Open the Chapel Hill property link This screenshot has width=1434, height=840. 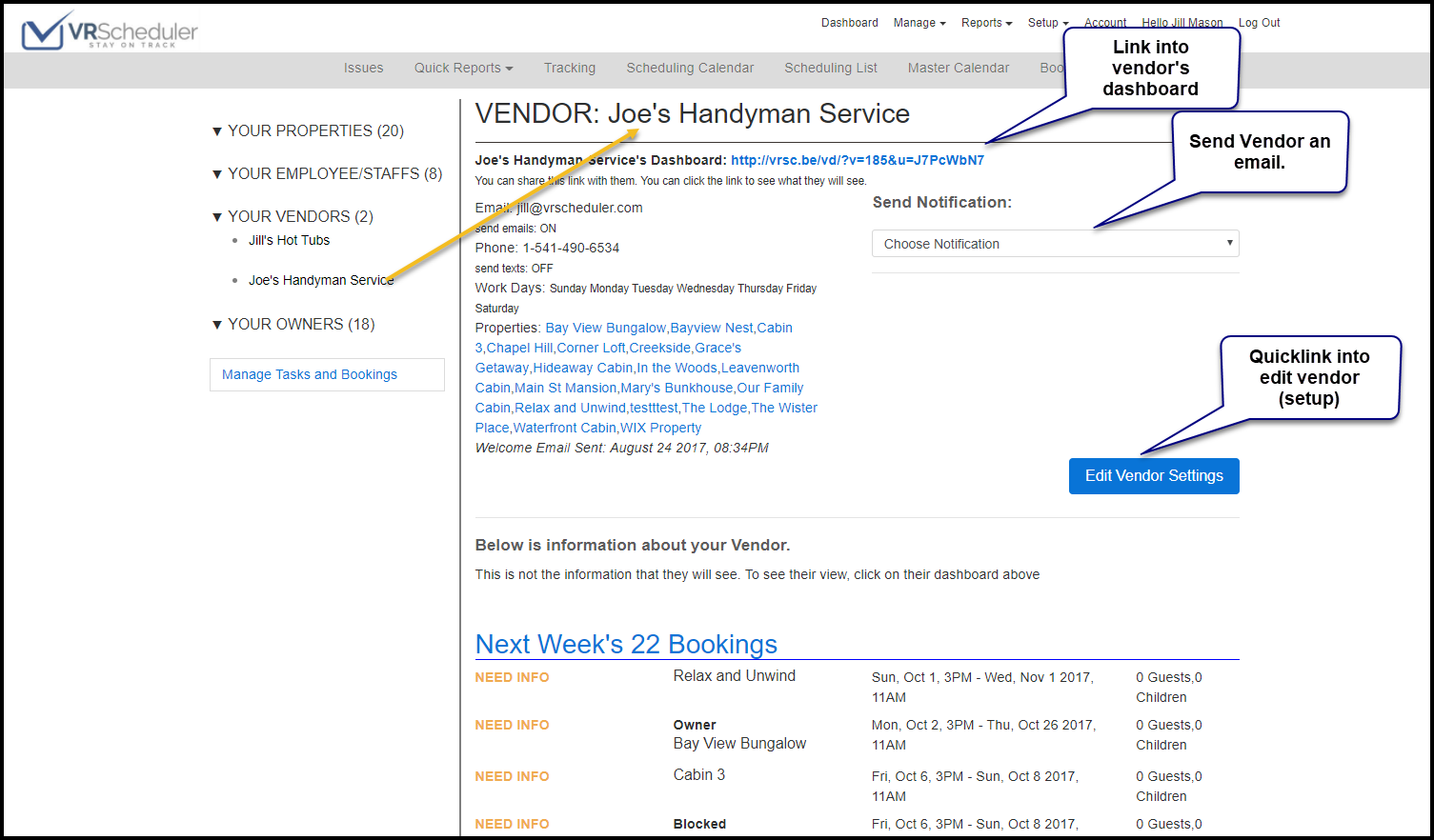pos(520,348)
